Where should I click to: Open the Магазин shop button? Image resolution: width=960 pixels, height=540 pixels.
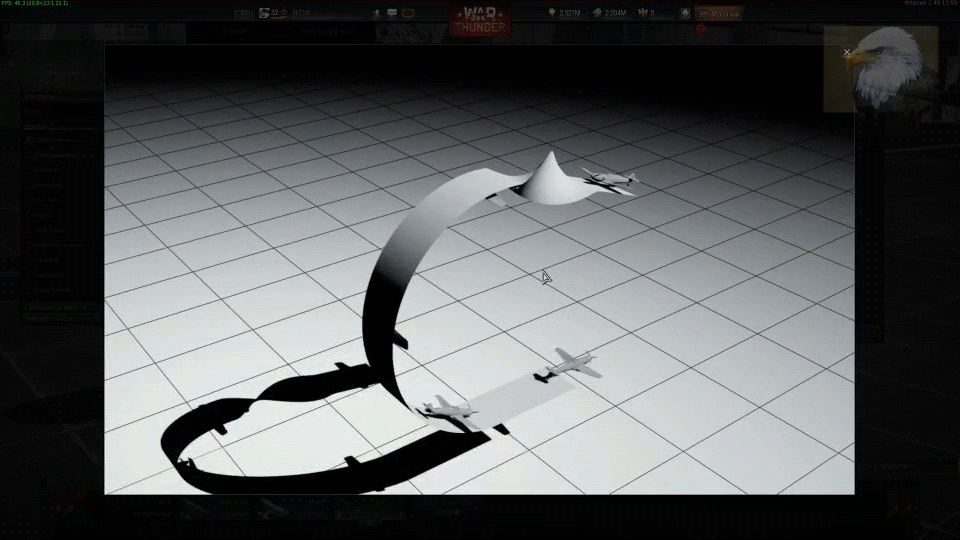click(719, 13)
